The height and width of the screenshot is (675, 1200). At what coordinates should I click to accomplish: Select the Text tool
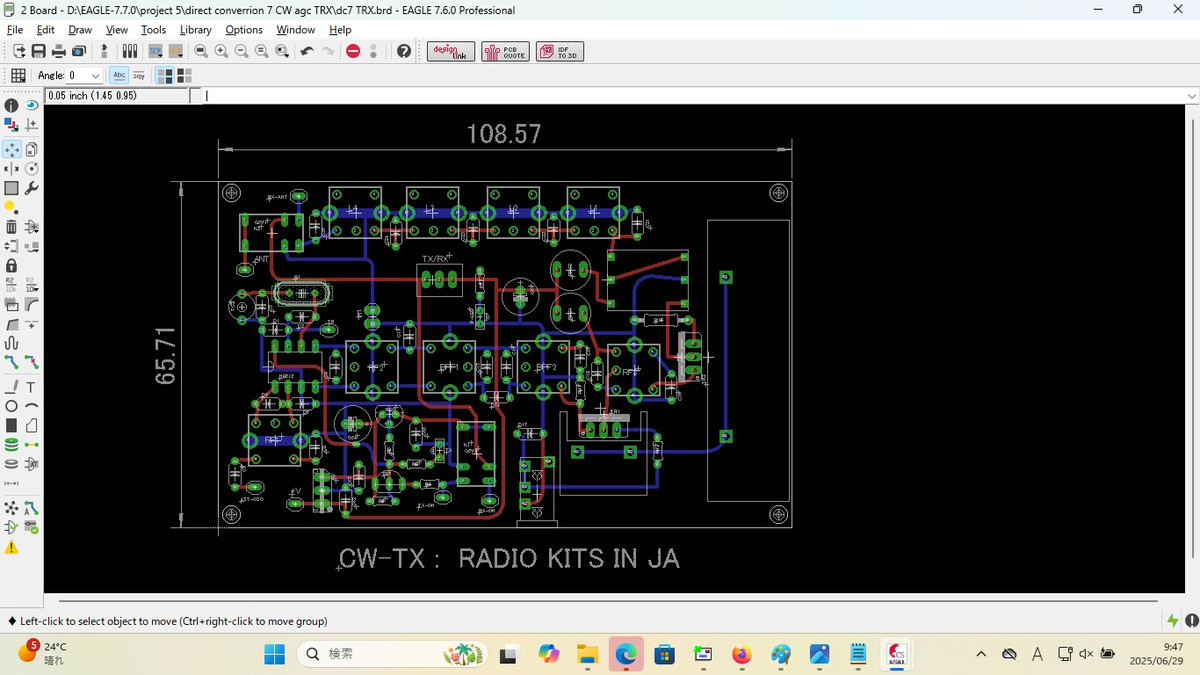[x=32, y=387]
